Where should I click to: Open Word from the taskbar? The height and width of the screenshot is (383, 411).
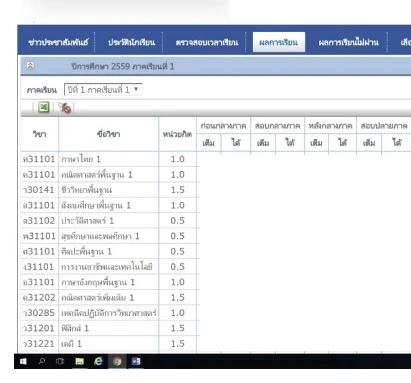tap(136, 361)
